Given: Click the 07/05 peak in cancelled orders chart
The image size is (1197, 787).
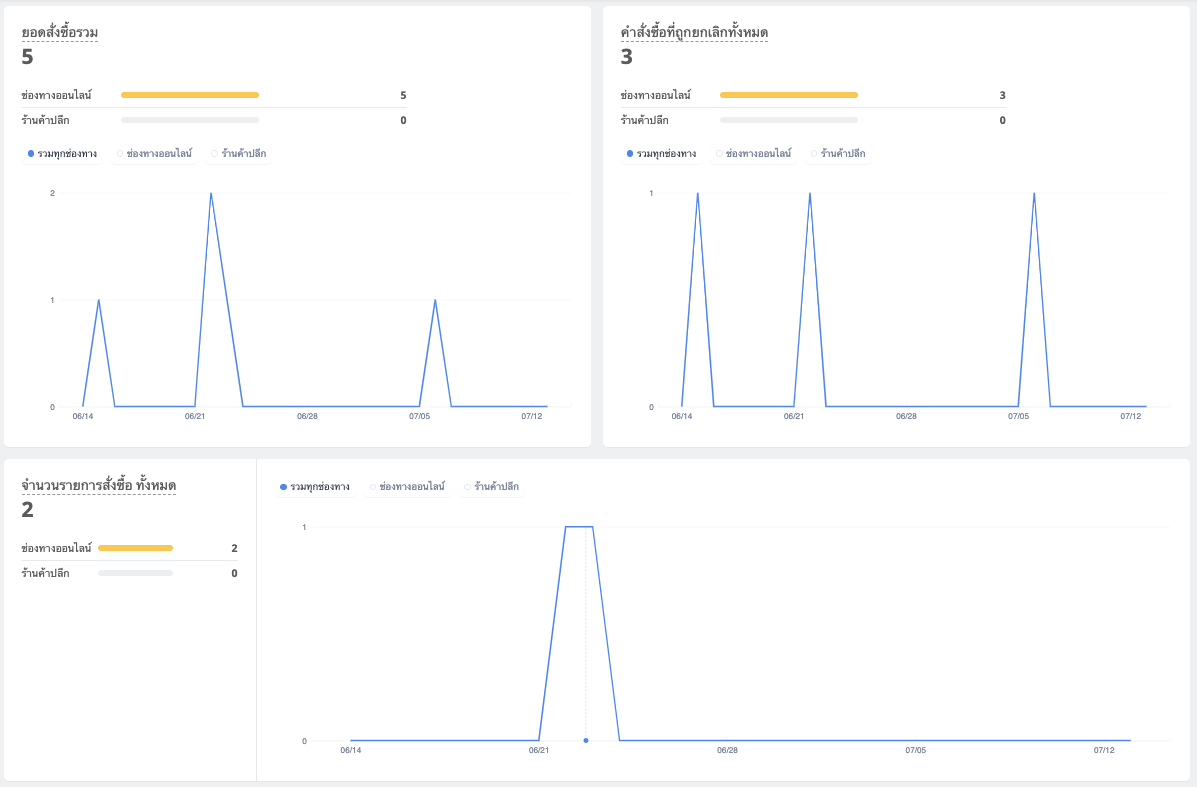Looking at the screenshot, I should pyautogui.click(x=1034, y=194).
